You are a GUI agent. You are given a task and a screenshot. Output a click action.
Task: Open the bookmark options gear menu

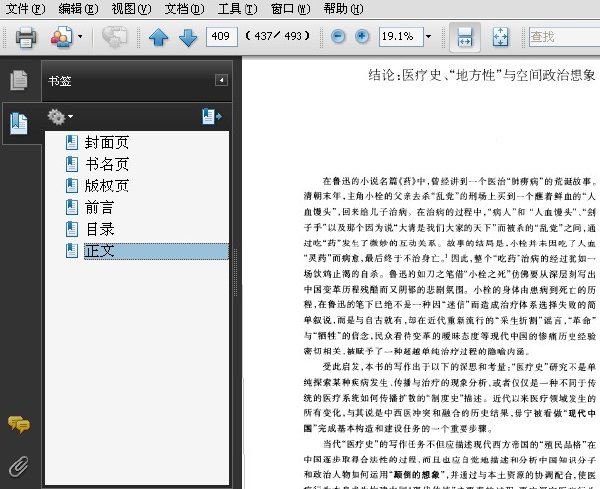[60, 117]
